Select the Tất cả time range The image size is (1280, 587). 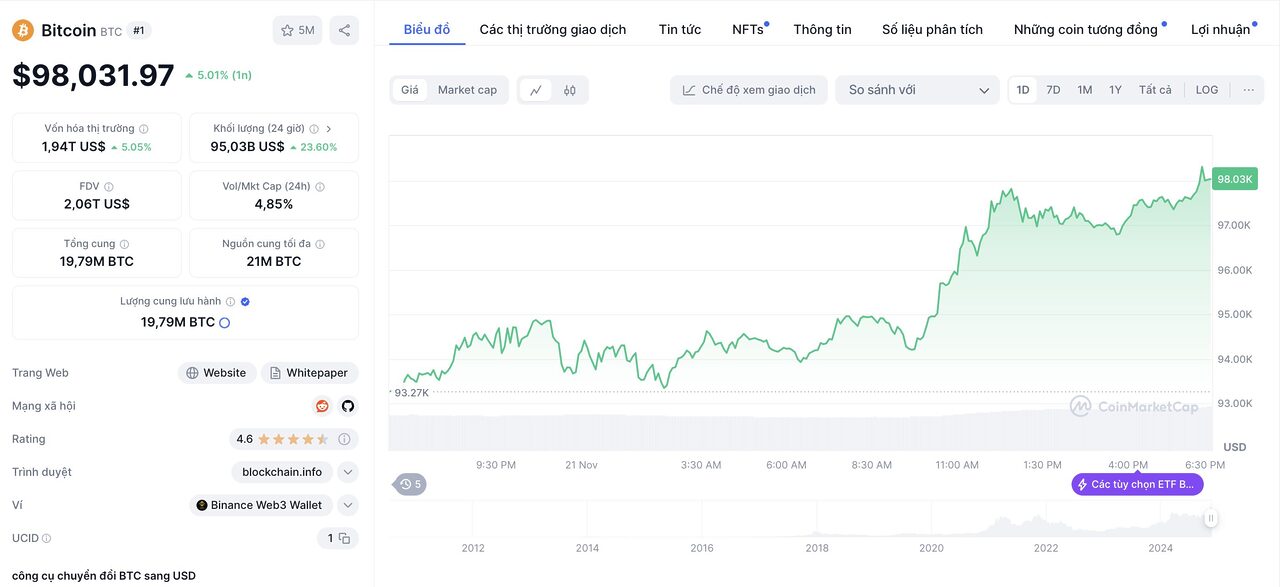point(1155,90)
